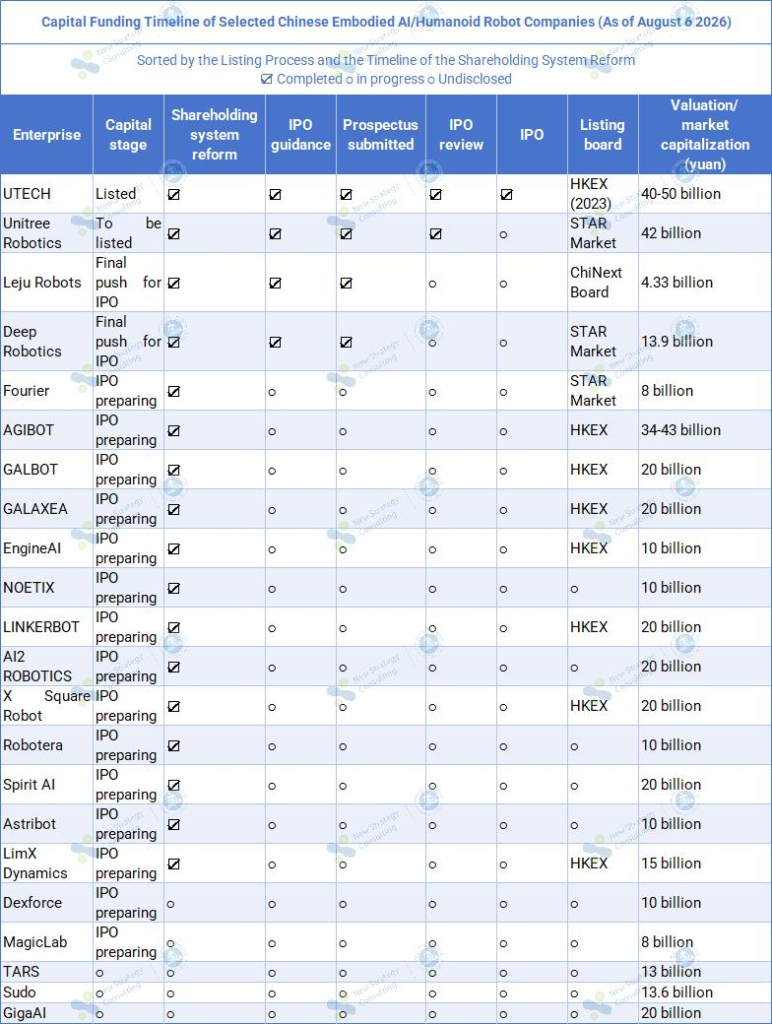The width and height of the screenshot is (772, 1024).
Task: Click the Valuation/market capitalization header
Action: point(705,135)
